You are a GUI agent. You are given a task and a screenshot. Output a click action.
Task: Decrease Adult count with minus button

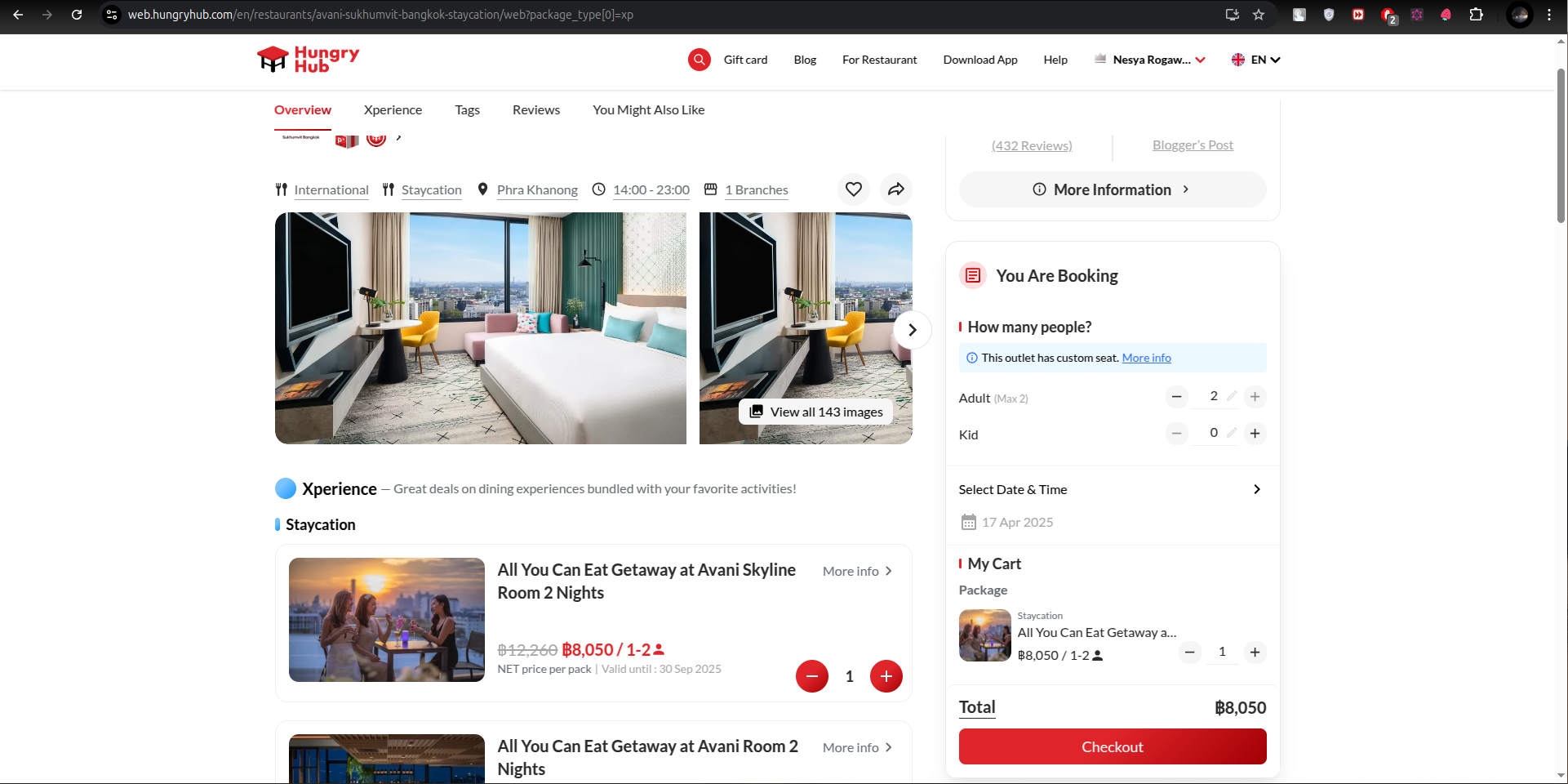[x=1176, y=397]
